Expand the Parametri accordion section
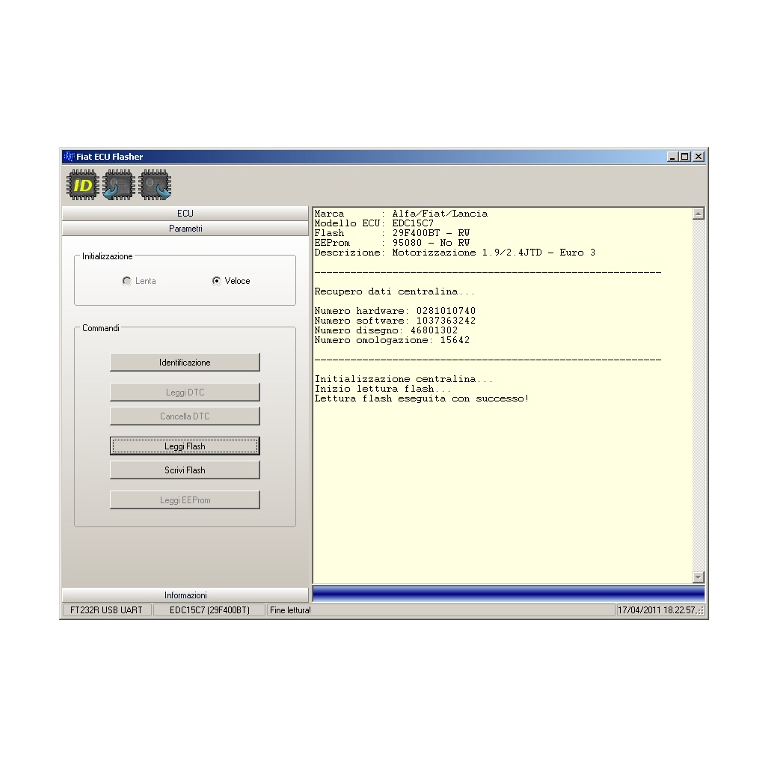The width and height of the screenshot is (768, 768). coord(185,228)
